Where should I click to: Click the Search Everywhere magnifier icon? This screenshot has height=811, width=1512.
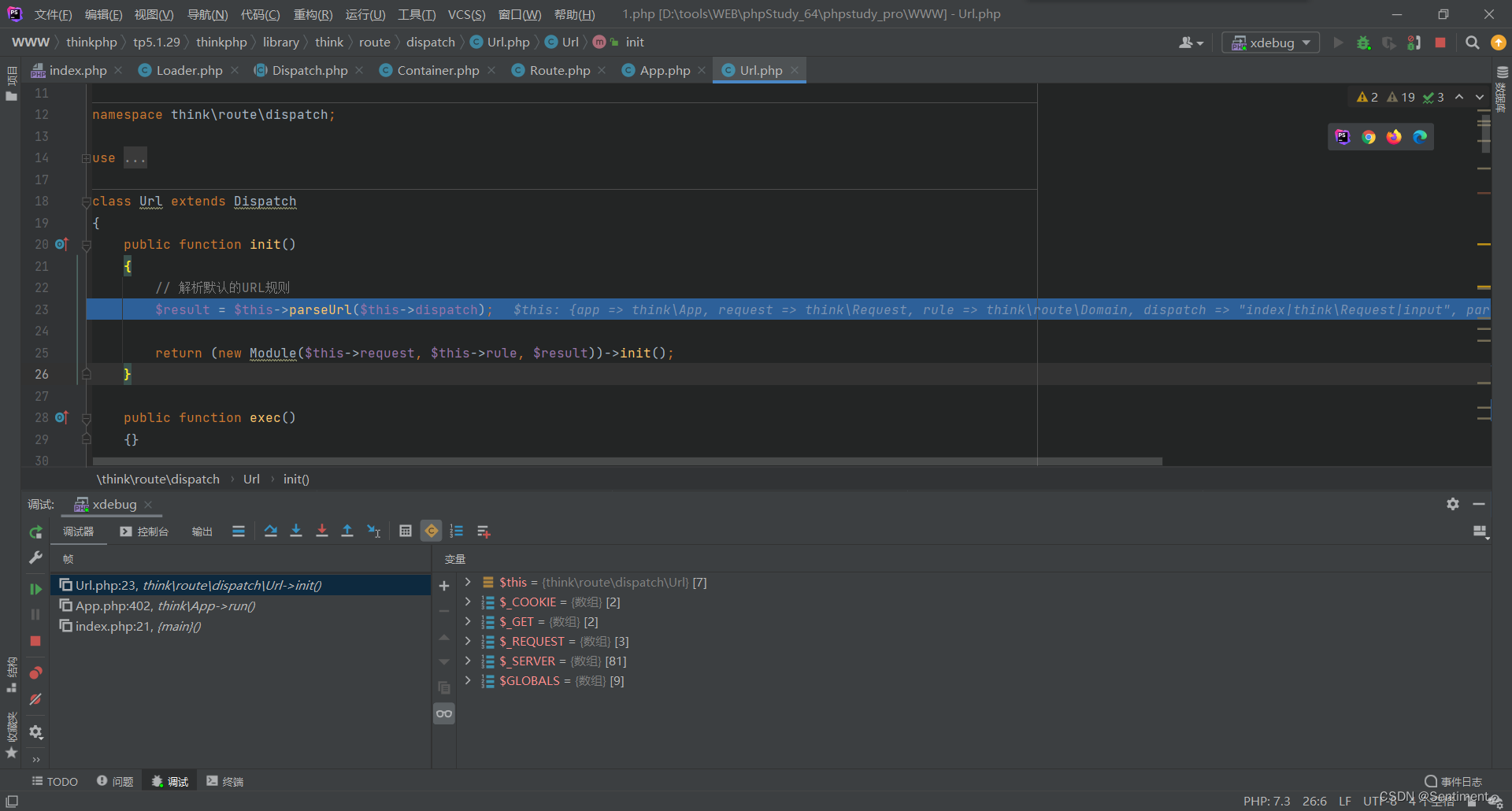tap(1472, 43)
